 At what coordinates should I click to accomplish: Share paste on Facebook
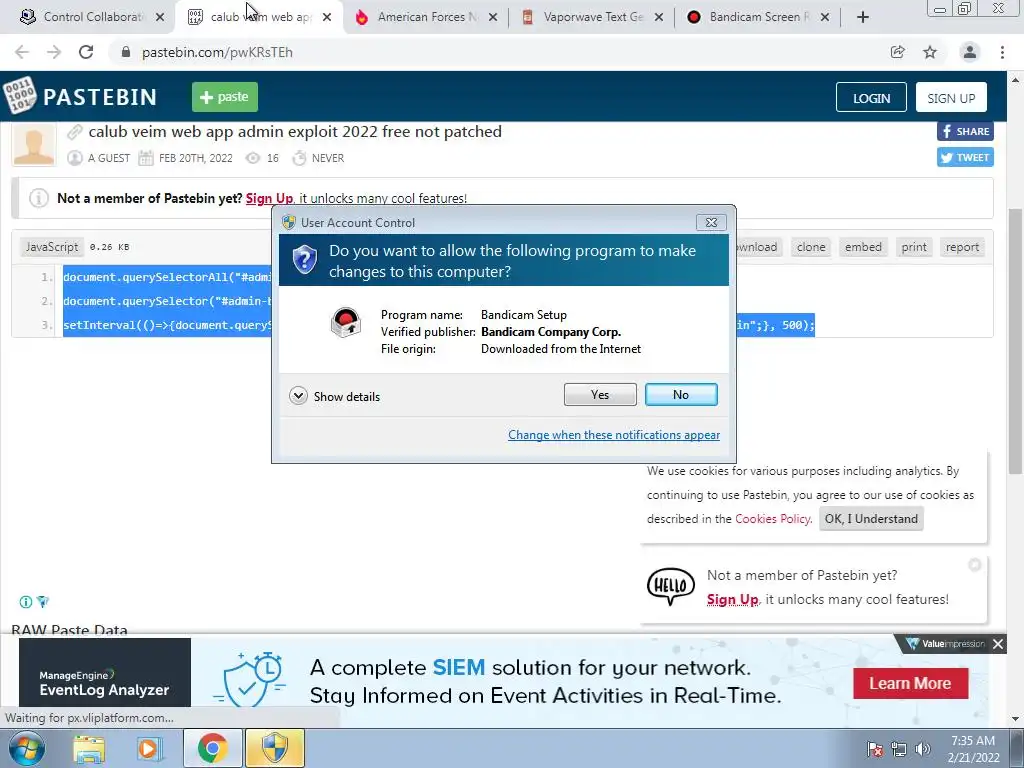pyautogui.click(x=965, y=131)
